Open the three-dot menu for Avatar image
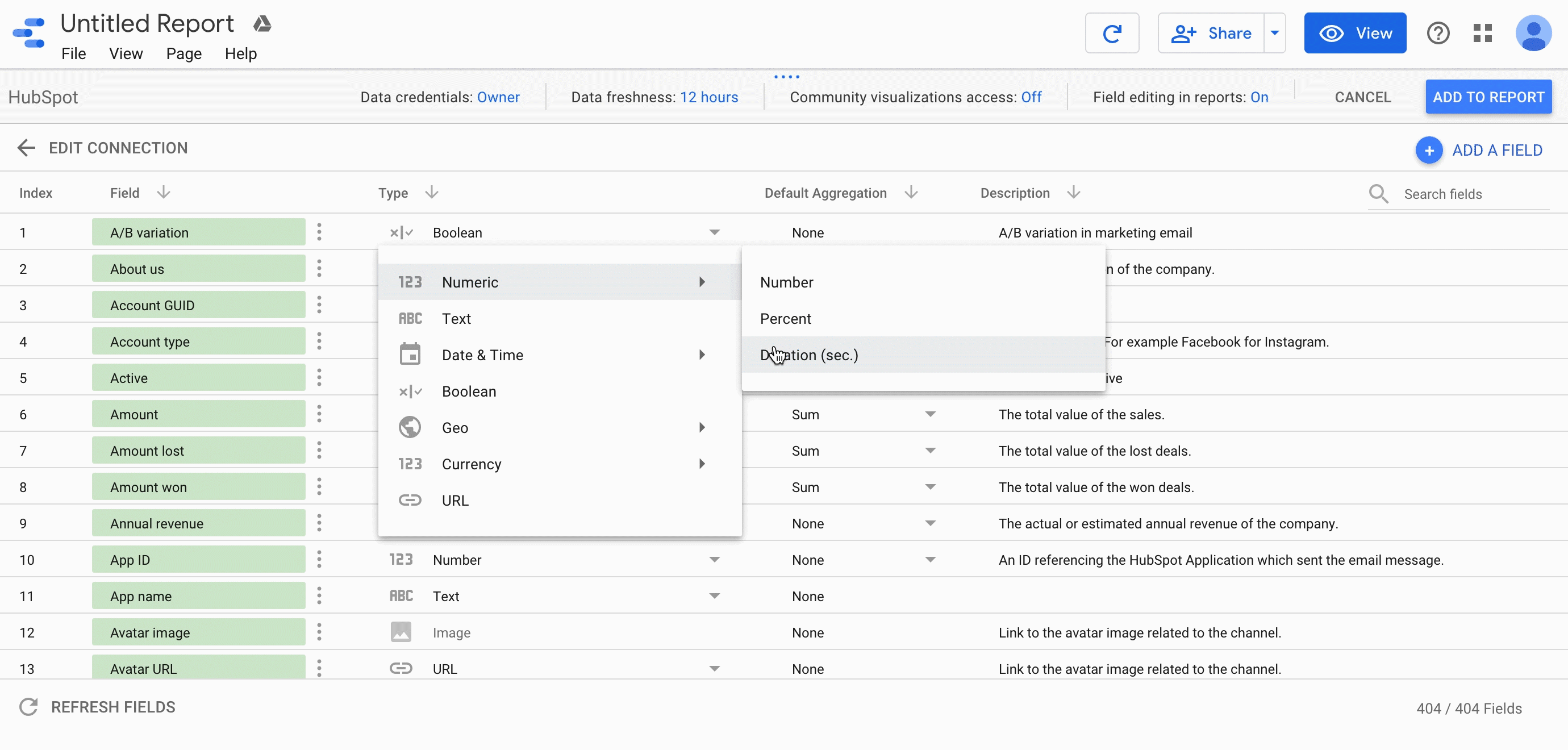Viewport: 1568px width, 750px height. 319,632
